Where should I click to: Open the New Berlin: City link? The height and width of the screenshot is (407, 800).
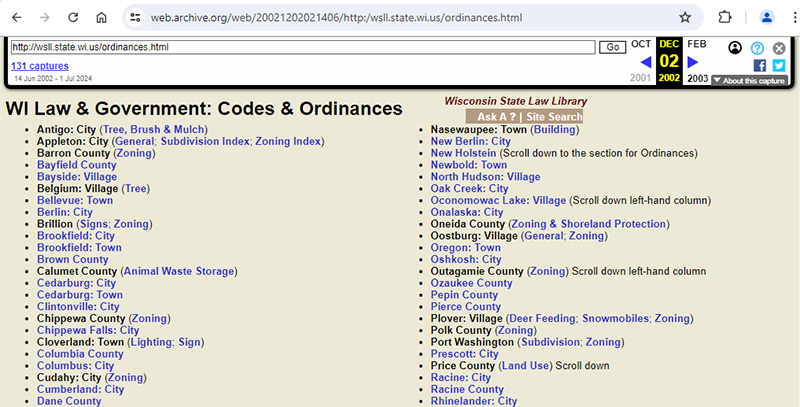(x=470, y=141)
